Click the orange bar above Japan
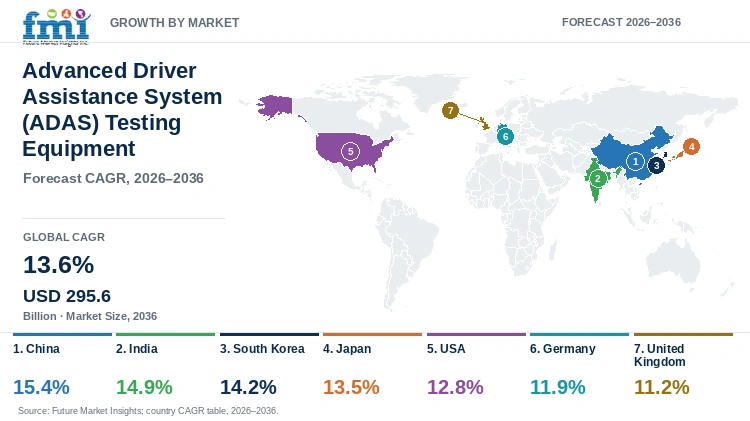The height and width of the screenshot is (421, 750). [x=372, y=334]
